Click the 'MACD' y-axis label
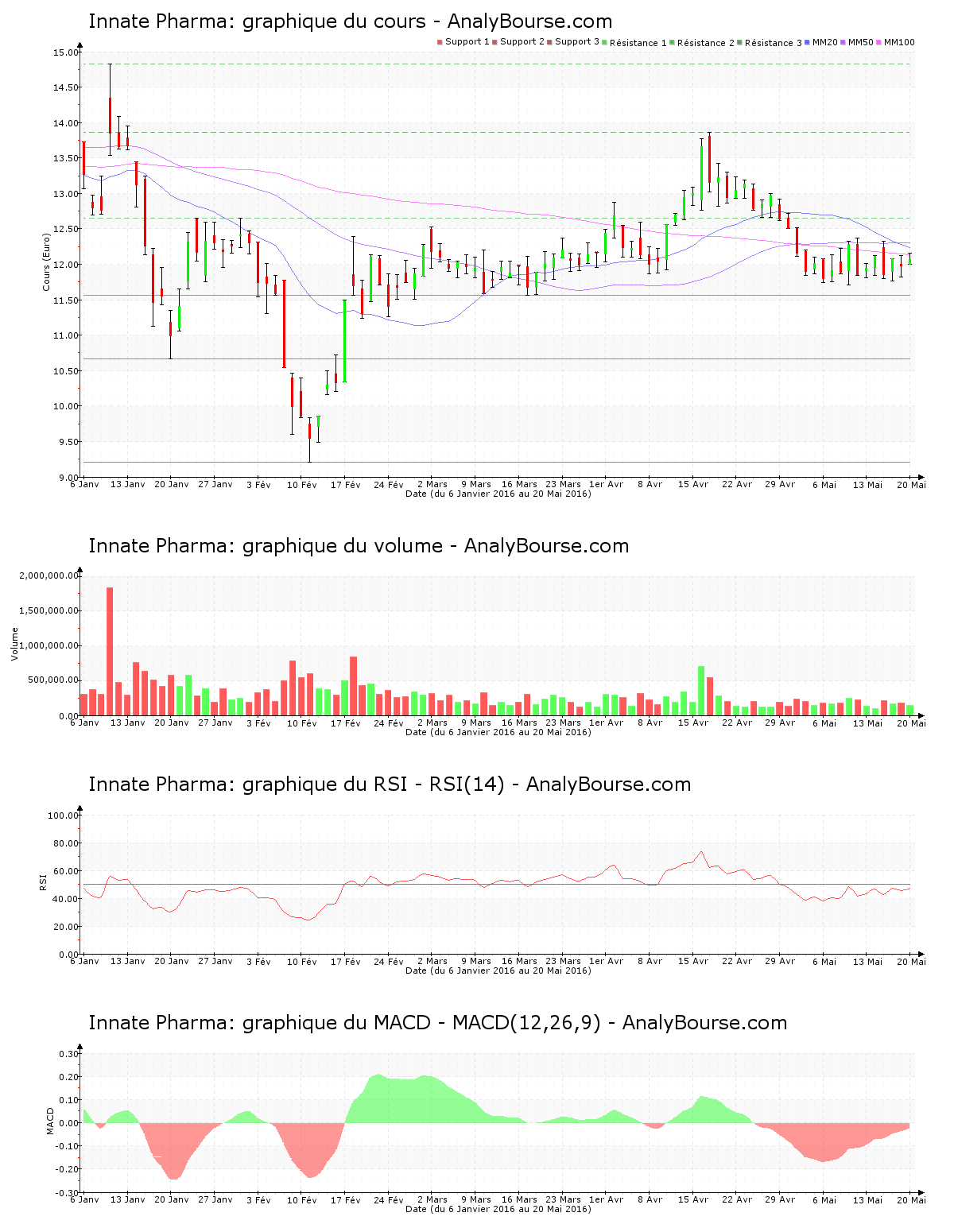The width and height of the screenshot is (954, 1232). (50, 1121)
